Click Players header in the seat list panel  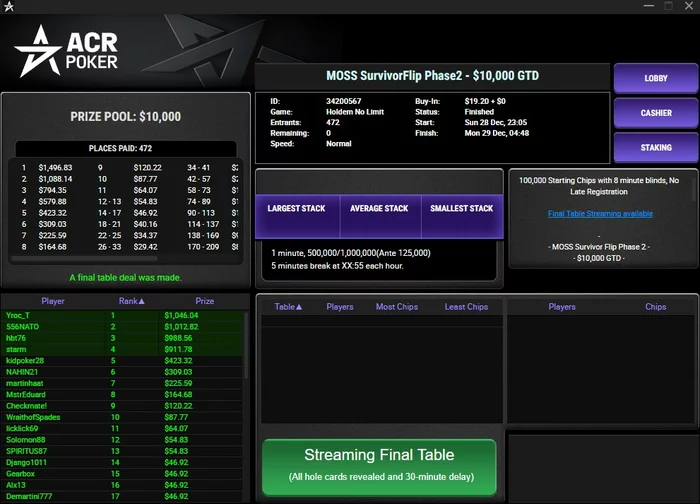pos(562,307)
